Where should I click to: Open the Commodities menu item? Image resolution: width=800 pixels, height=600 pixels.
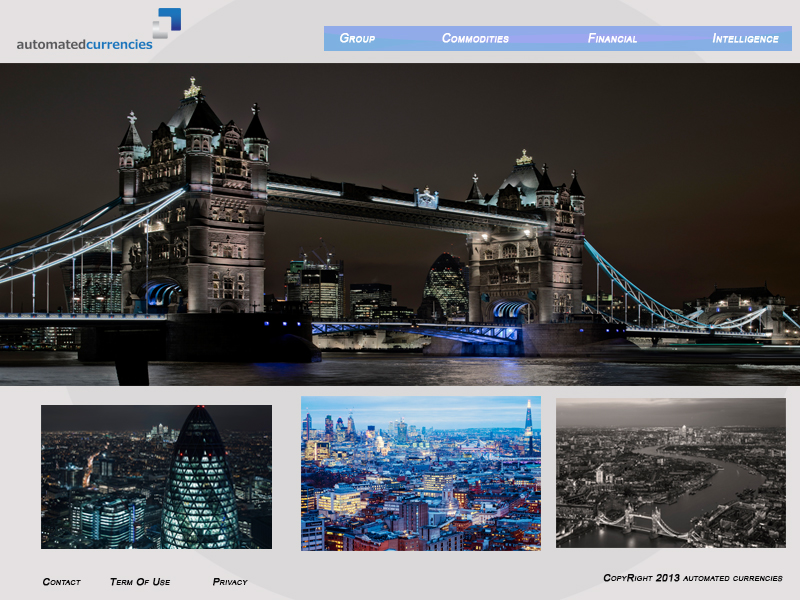(x=475, y=39)
